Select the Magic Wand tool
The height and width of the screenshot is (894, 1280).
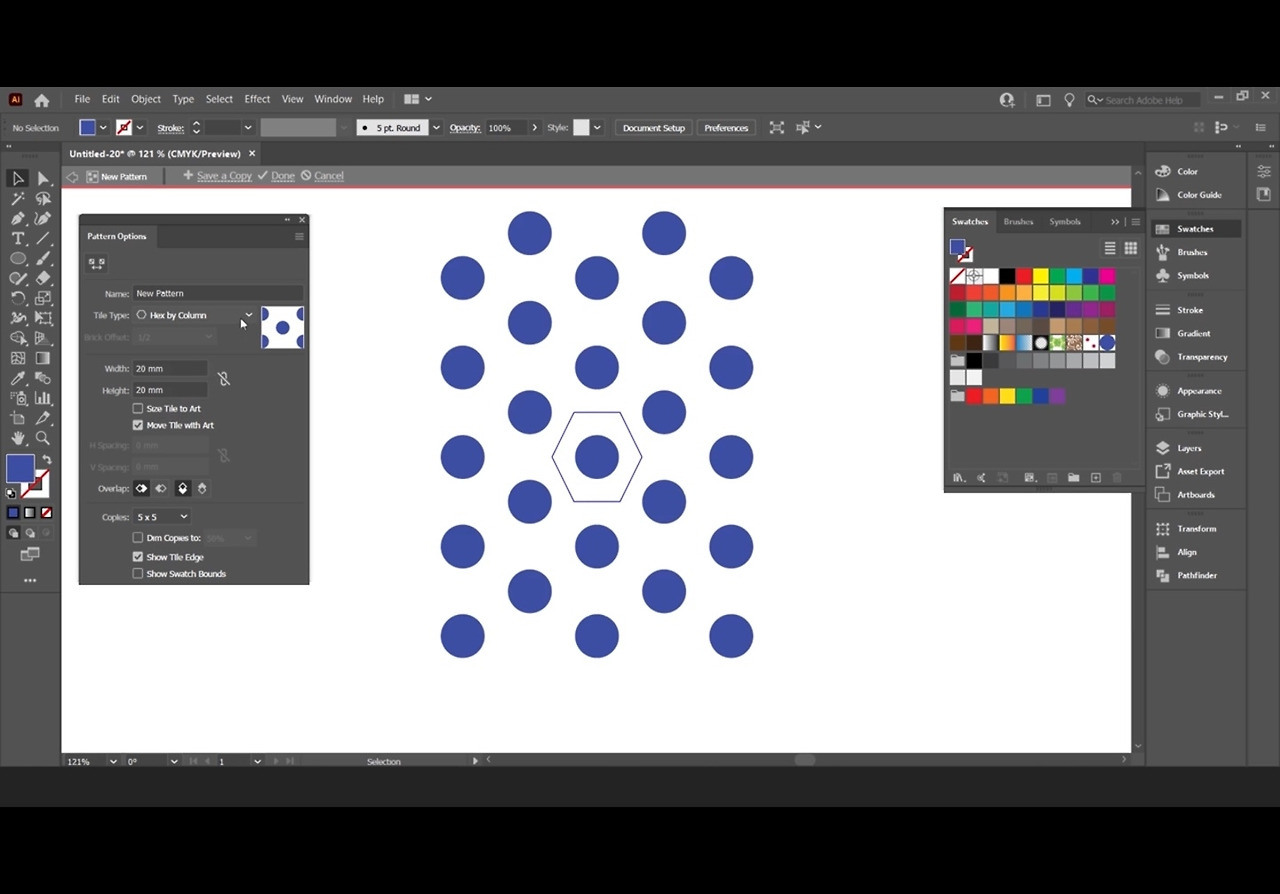[x=18, y=198]
